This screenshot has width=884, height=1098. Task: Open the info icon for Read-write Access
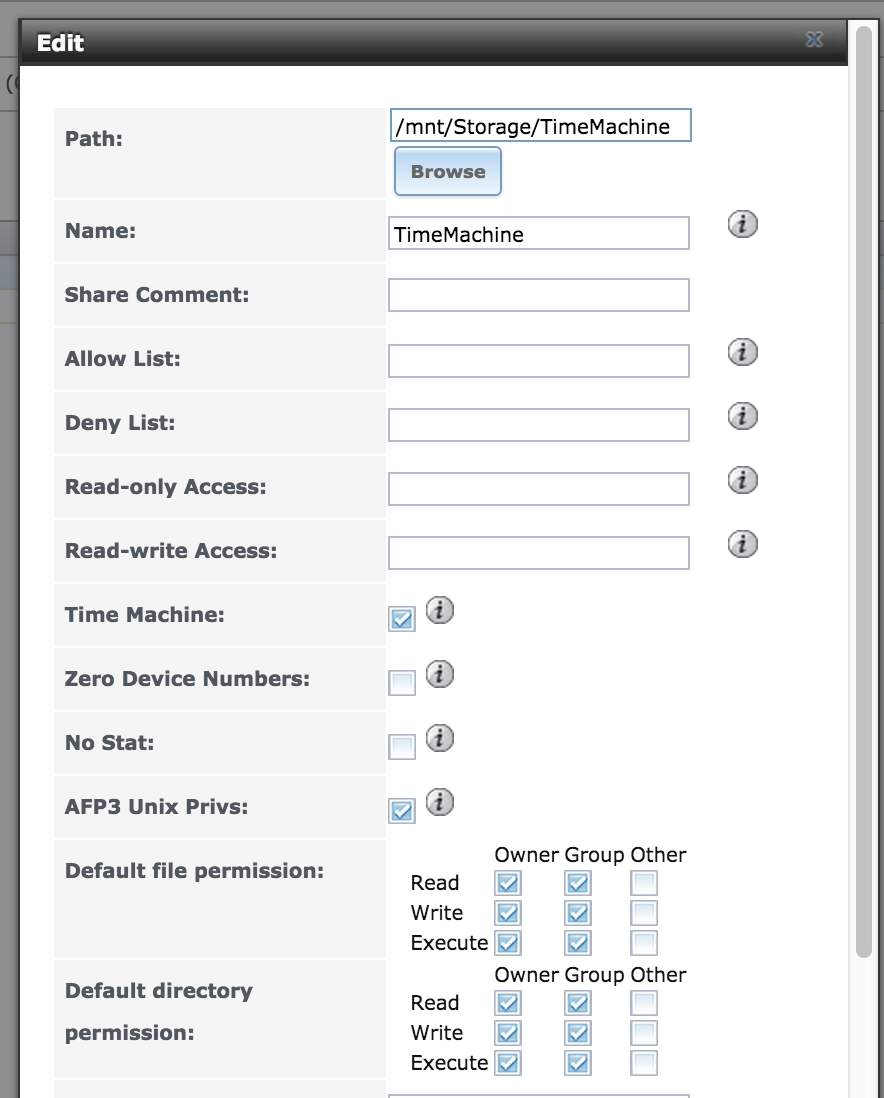click(x=743, y=544)
